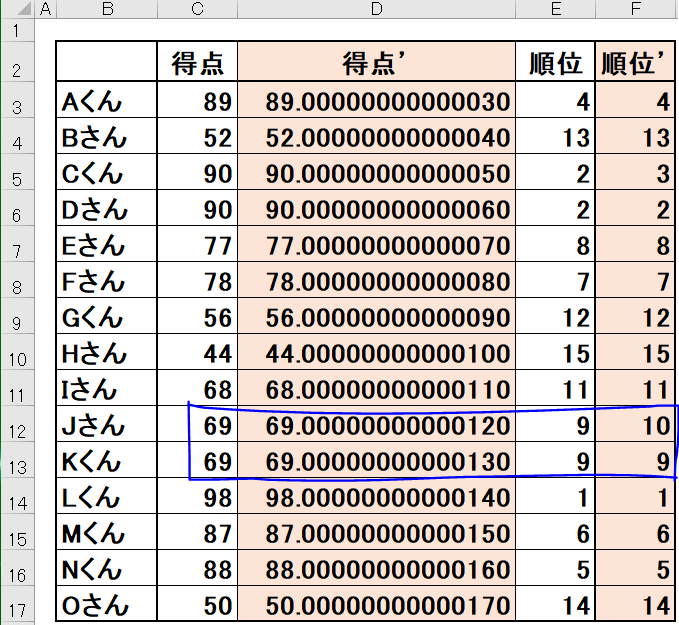Select the Dさん name cell
The image size is (679, 625).
[x=107, y=207]
